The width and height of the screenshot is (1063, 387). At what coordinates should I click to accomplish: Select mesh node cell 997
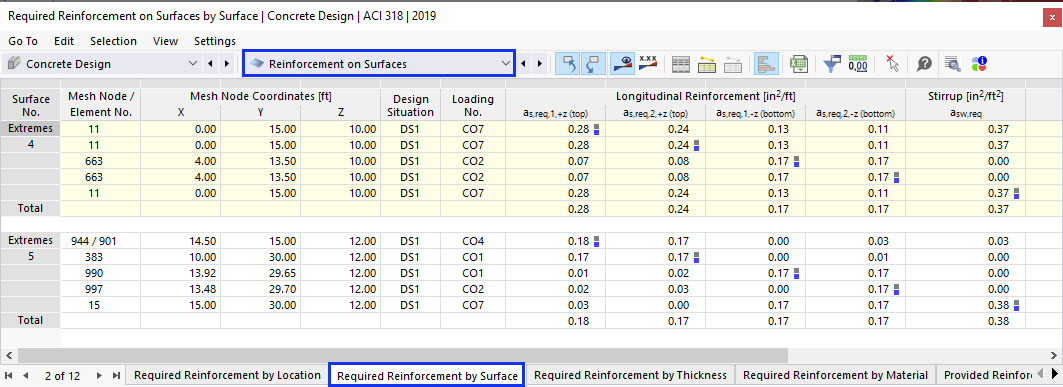click(100, 289)
